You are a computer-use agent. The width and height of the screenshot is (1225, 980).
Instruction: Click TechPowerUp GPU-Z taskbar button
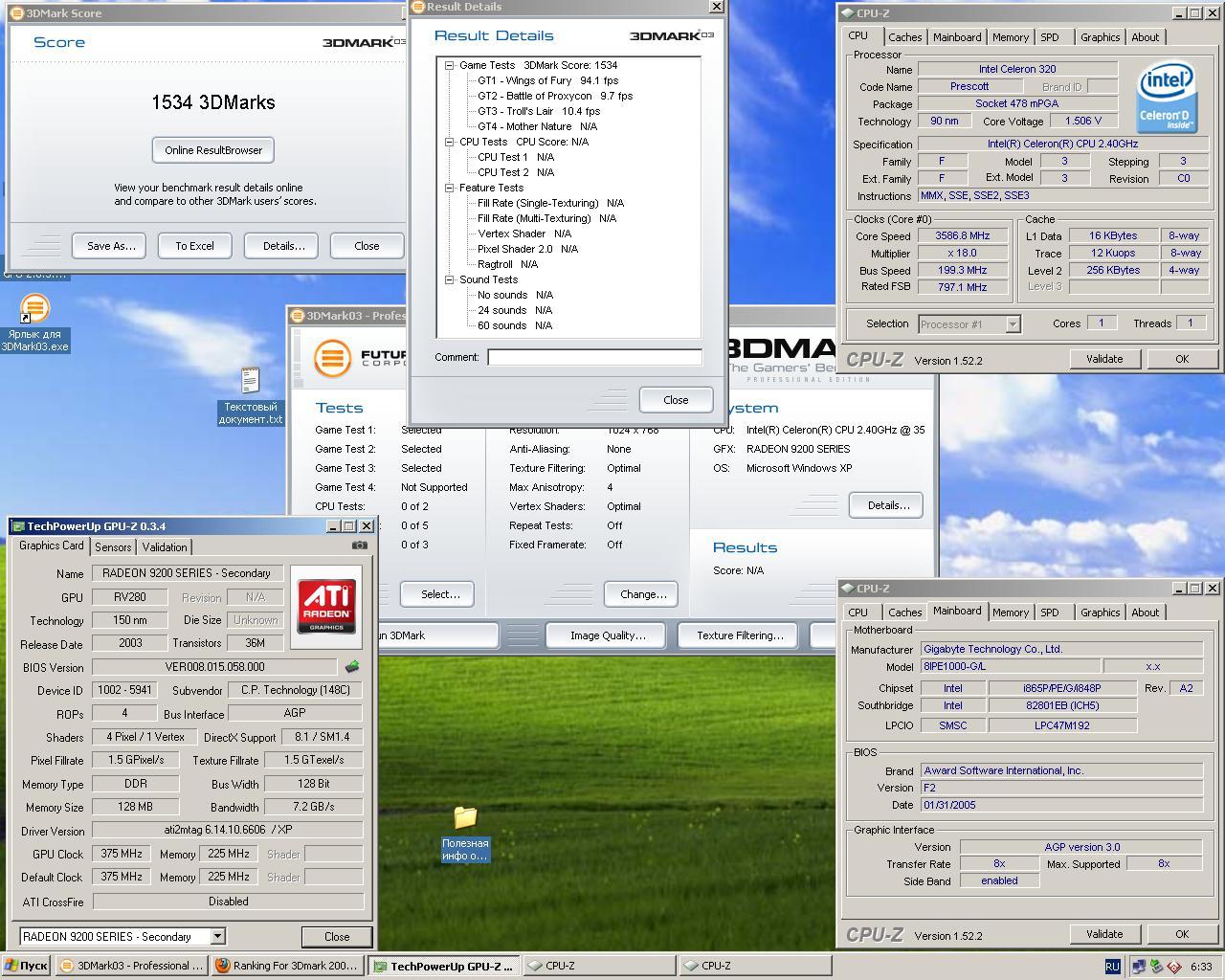click(444, 966)
